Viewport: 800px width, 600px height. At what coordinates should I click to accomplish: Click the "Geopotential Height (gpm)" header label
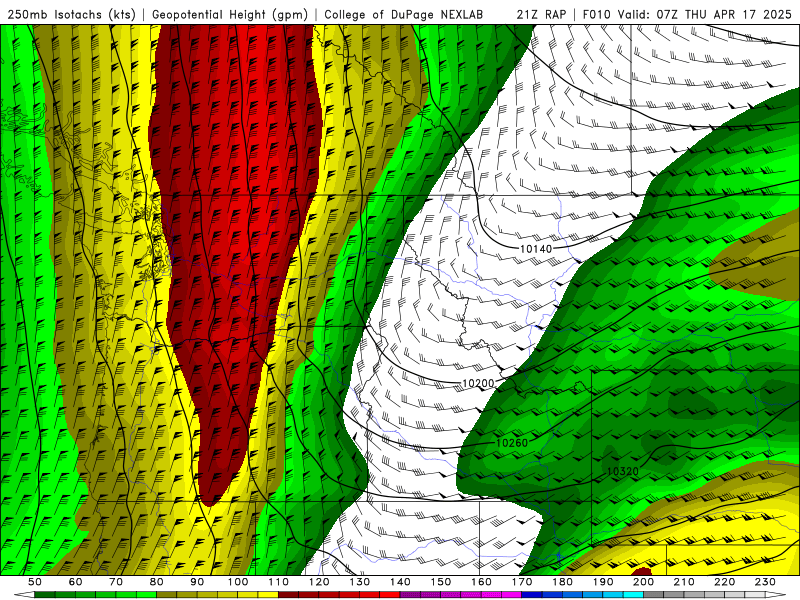230,14
